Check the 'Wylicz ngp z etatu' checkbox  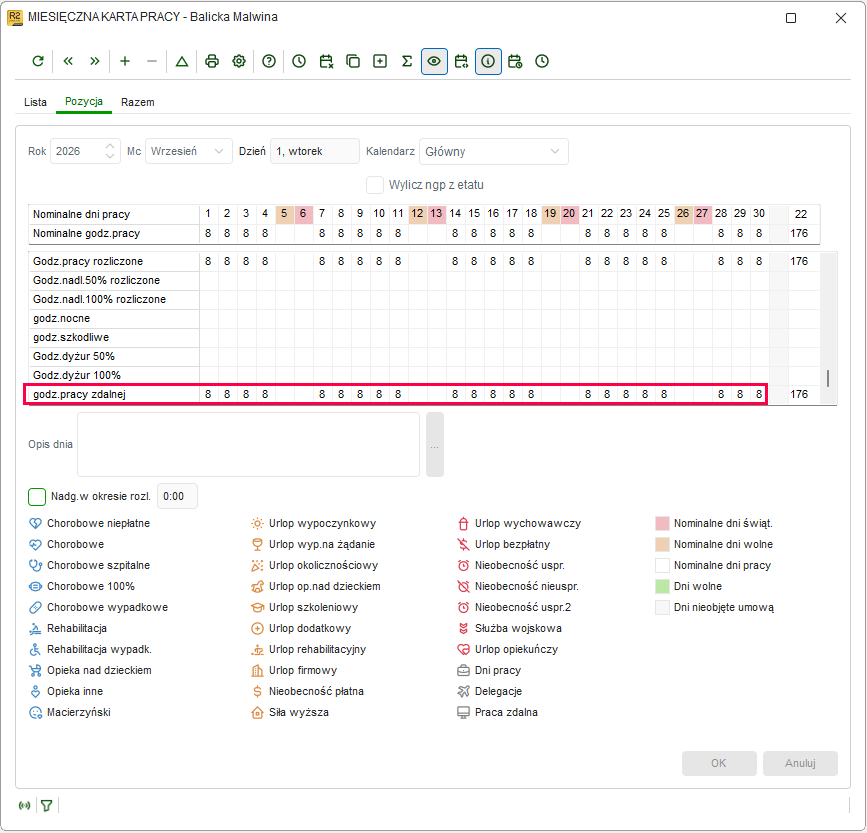pyautogui.click(x=375, y=185)
